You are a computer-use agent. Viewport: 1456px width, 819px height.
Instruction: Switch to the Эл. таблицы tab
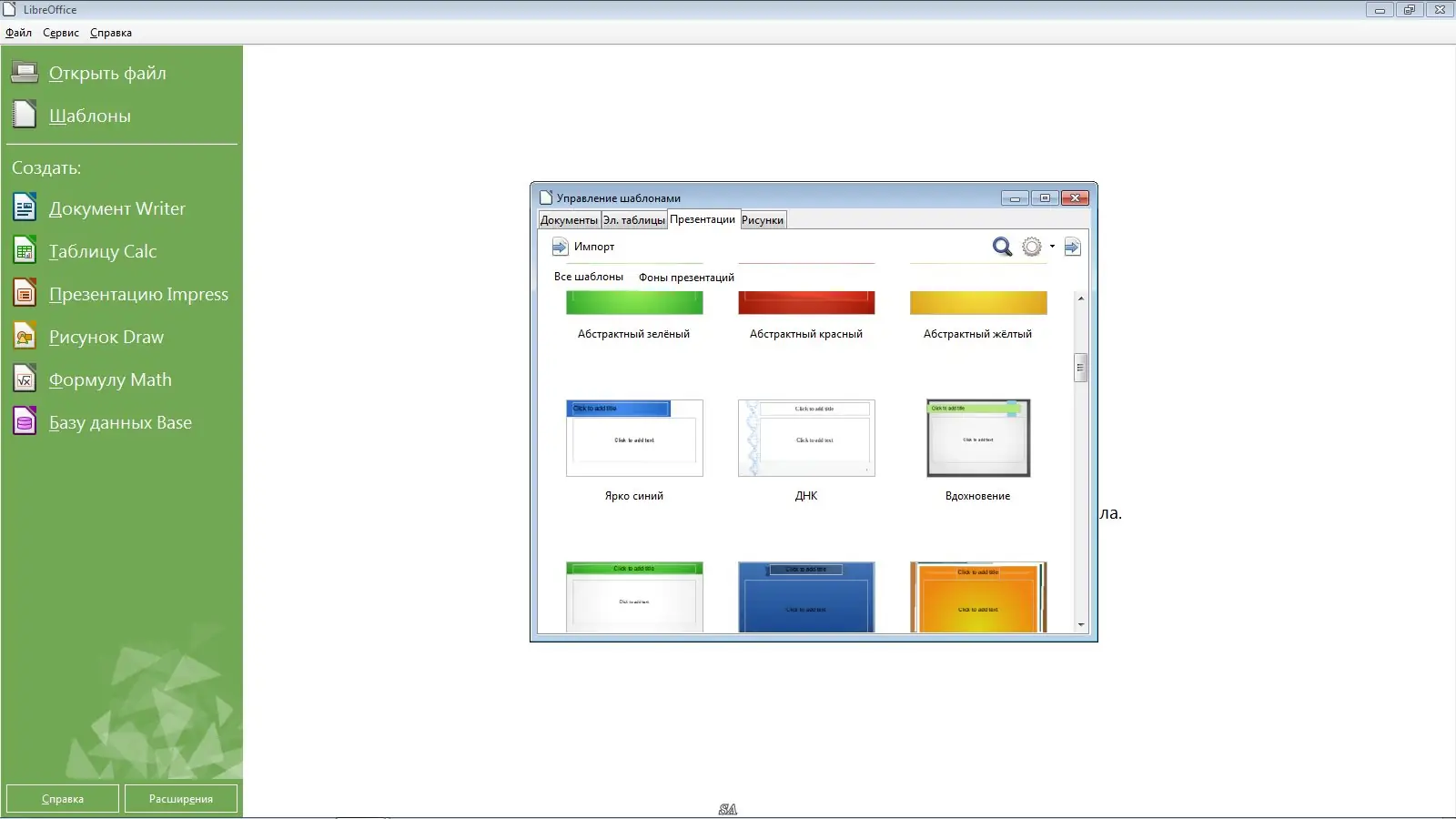coord(633,220)
